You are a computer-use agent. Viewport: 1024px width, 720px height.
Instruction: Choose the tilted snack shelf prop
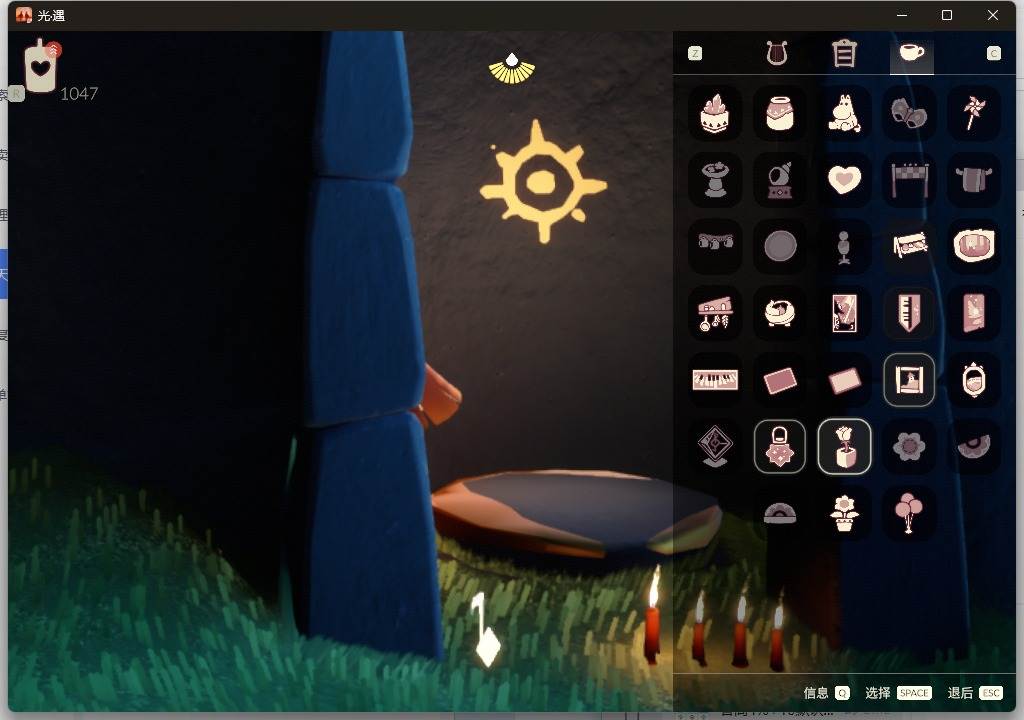pos(909,246)
